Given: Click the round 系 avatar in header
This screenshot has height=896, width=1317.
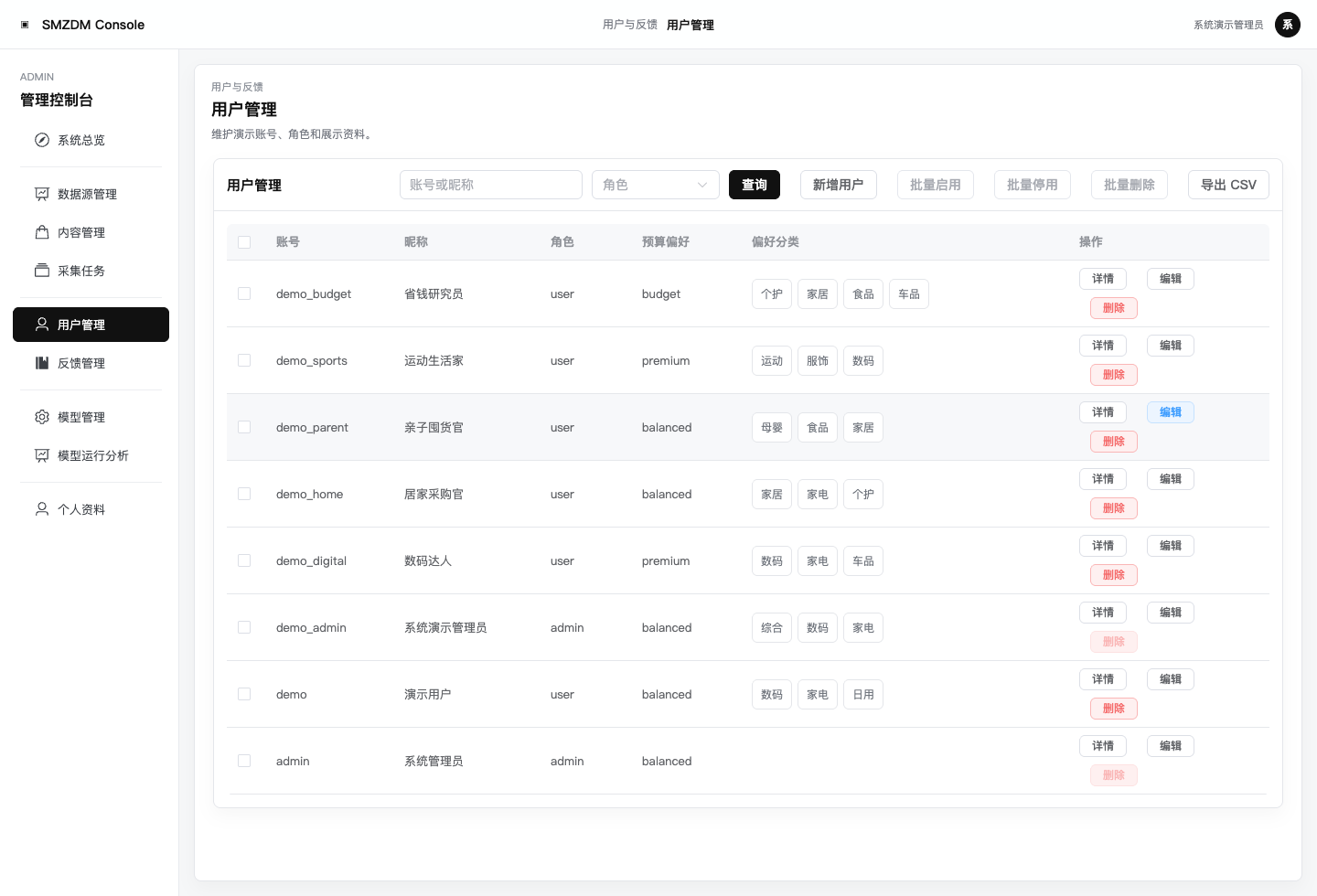Looking at the screenshot, I should [1288, 25].
